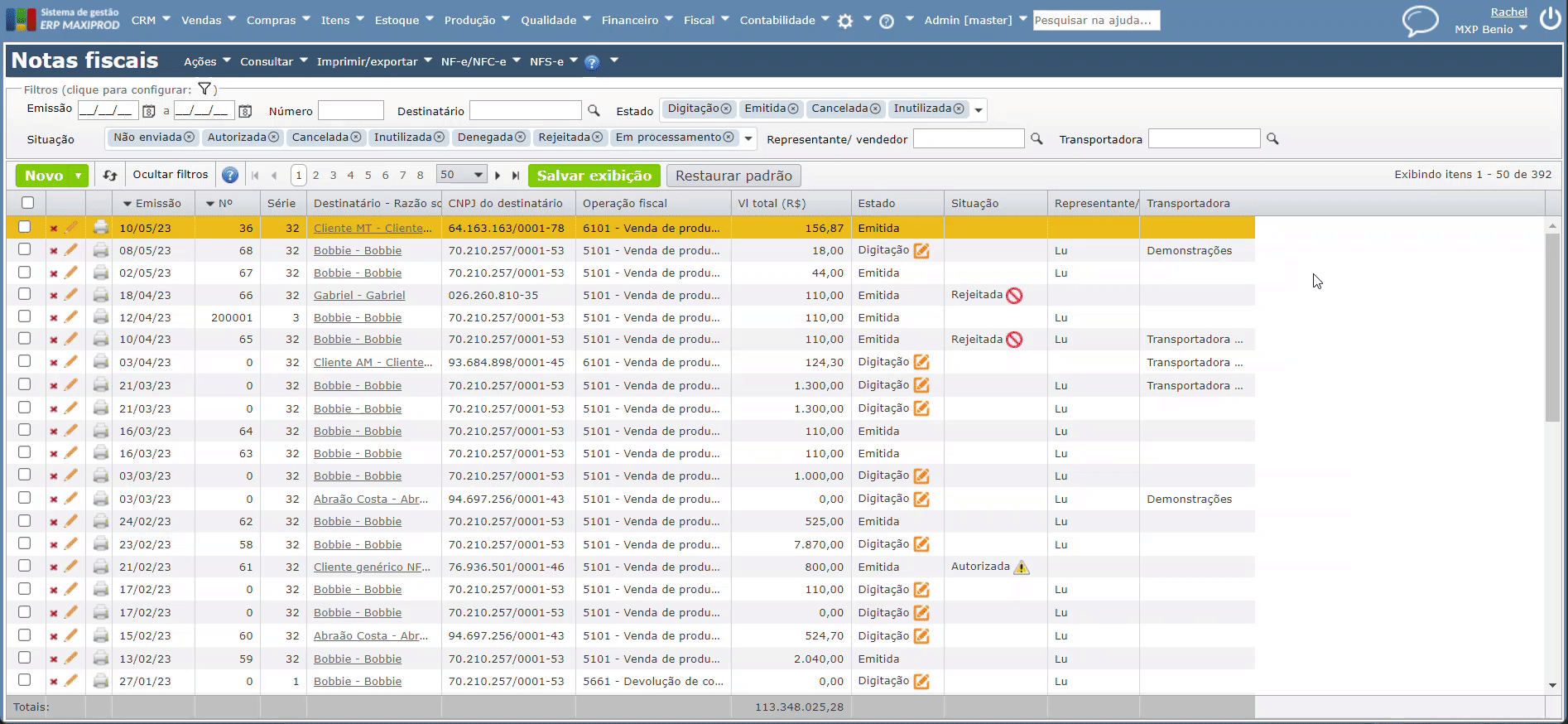Delete the 10/05/23 nota number 36
This screenshot has width=1568, height=724.
coord(54,229)
